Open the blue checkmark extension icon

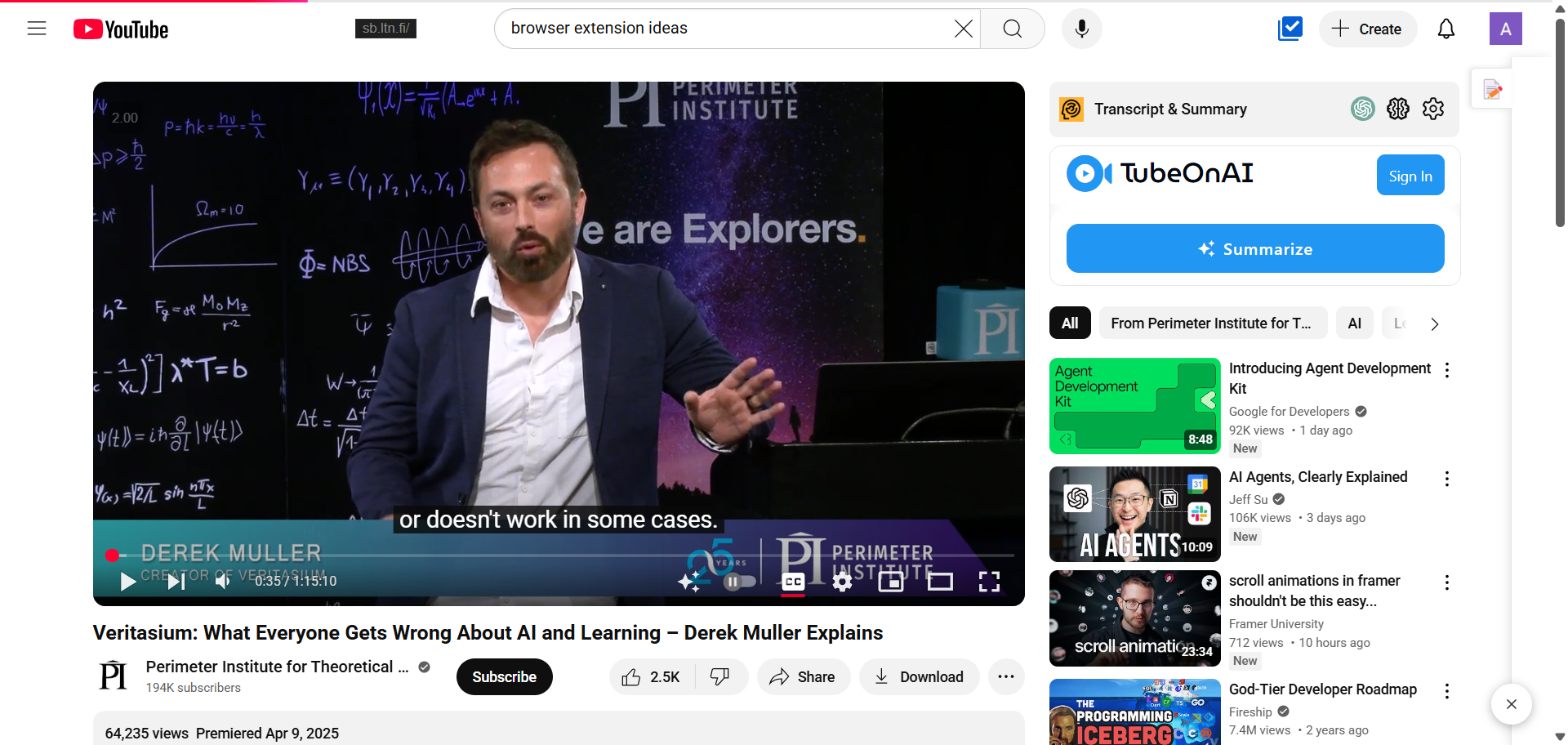(x=1290, y=29)
